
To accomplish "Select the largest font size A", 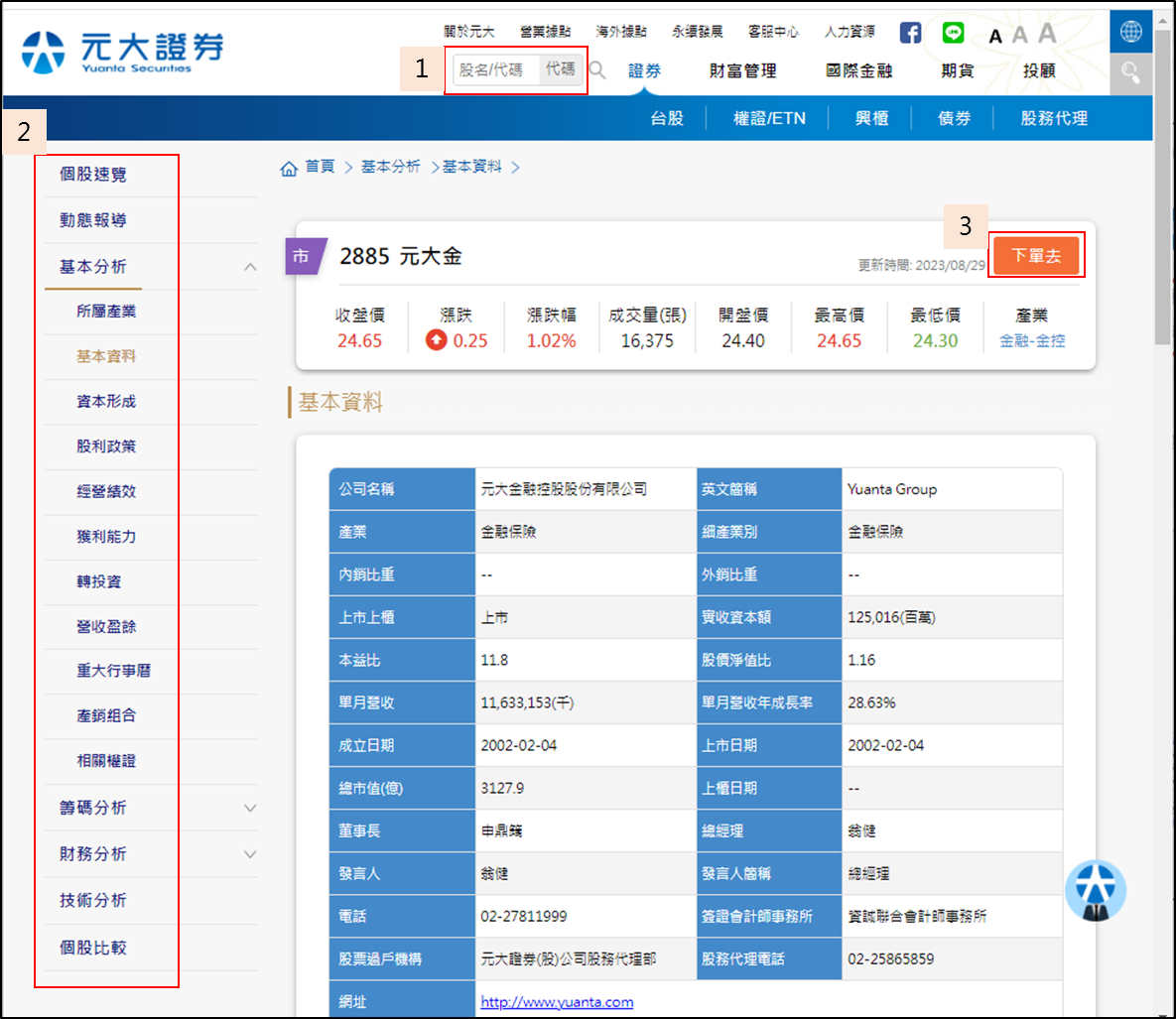I will coord(1047,33).
